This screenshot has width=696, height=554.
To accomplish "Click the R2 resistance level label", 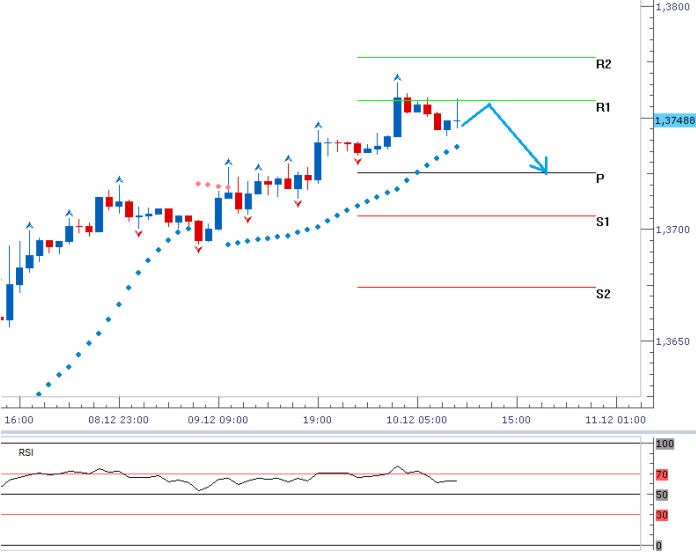I will pos(603,64).
